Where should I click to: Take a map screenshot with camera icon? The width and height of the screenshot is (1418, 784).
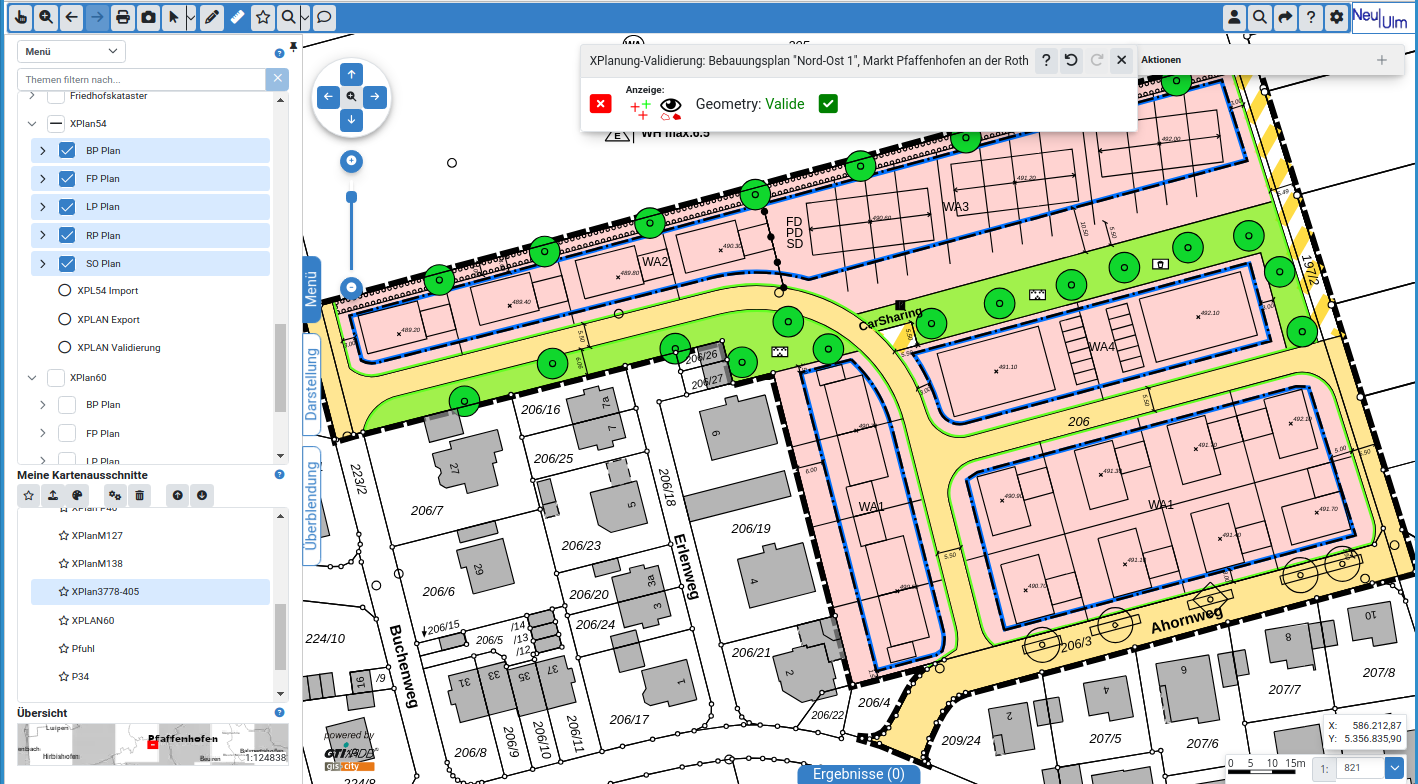[148, 17]
